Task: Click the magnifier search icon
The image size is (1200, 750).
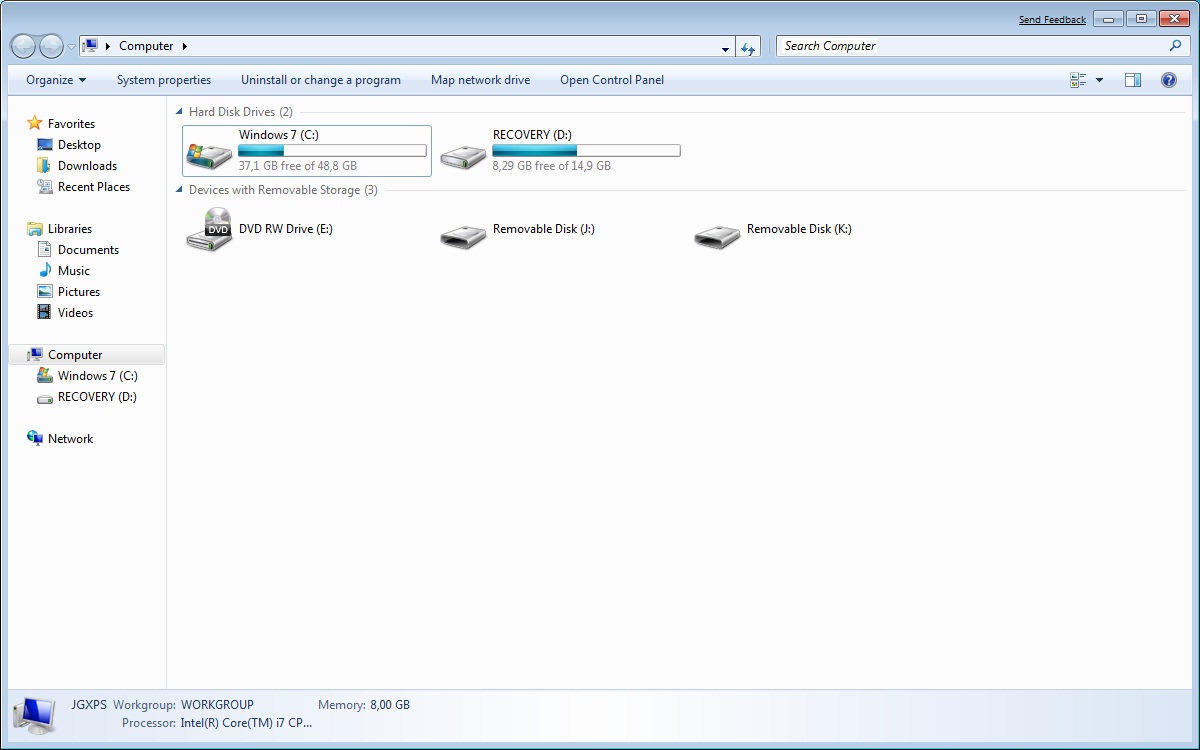Action: (1175, 46)
